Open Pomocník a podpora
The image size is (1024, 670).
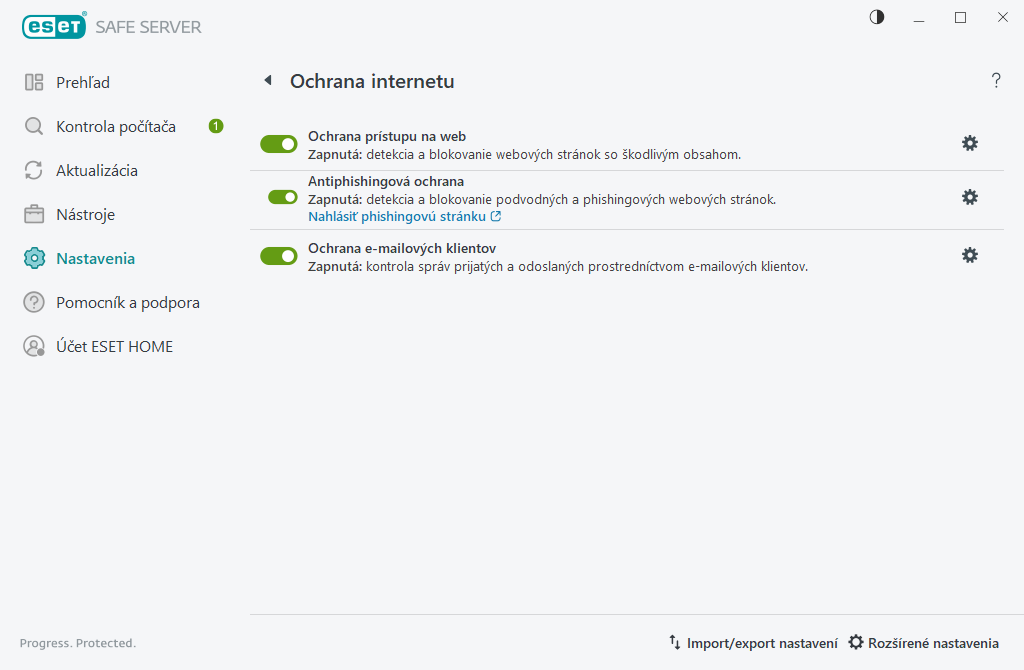click(x=127, y=302)
